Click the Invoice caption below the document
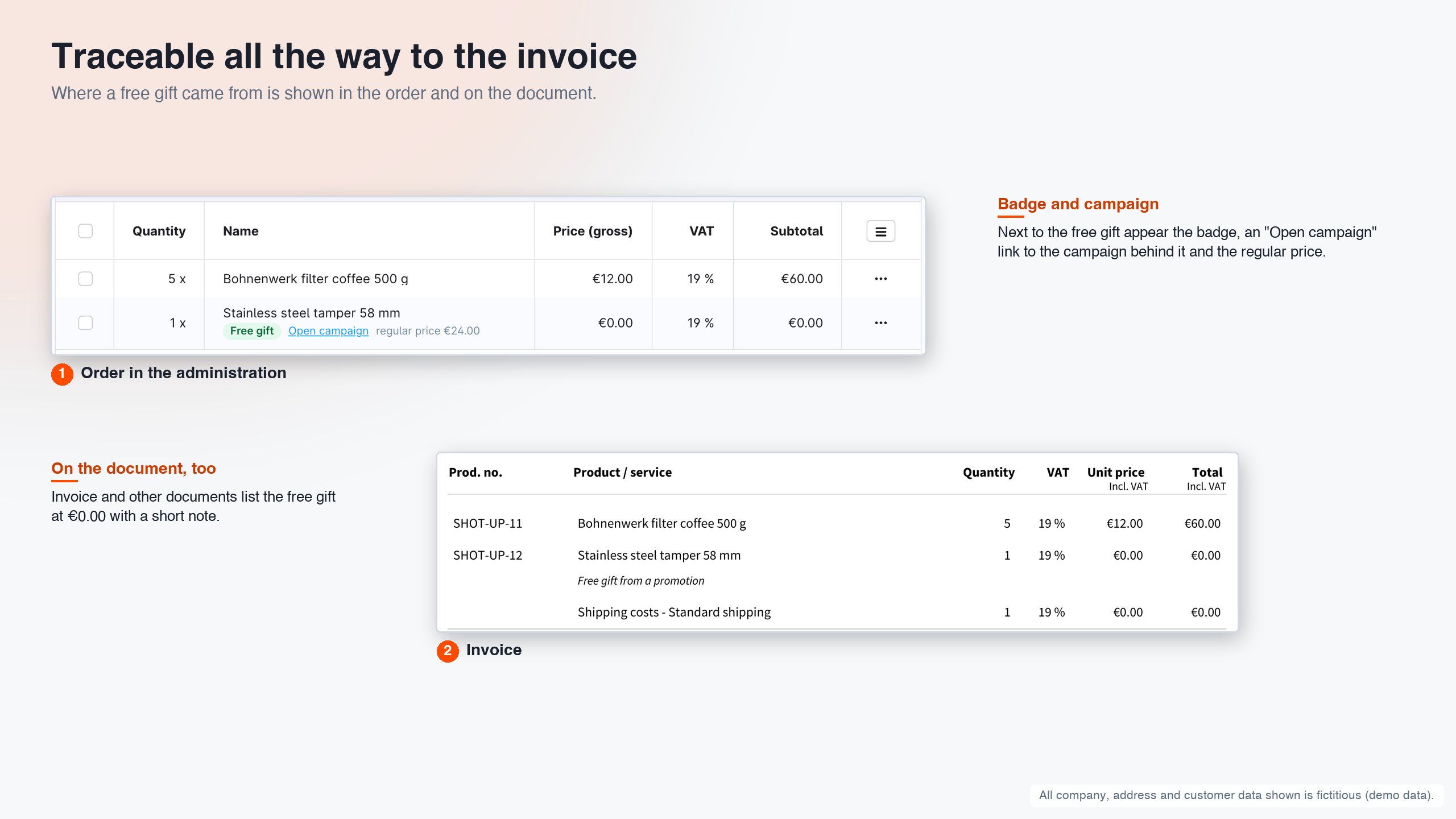 pyautogui.click(x=494, y=650)
